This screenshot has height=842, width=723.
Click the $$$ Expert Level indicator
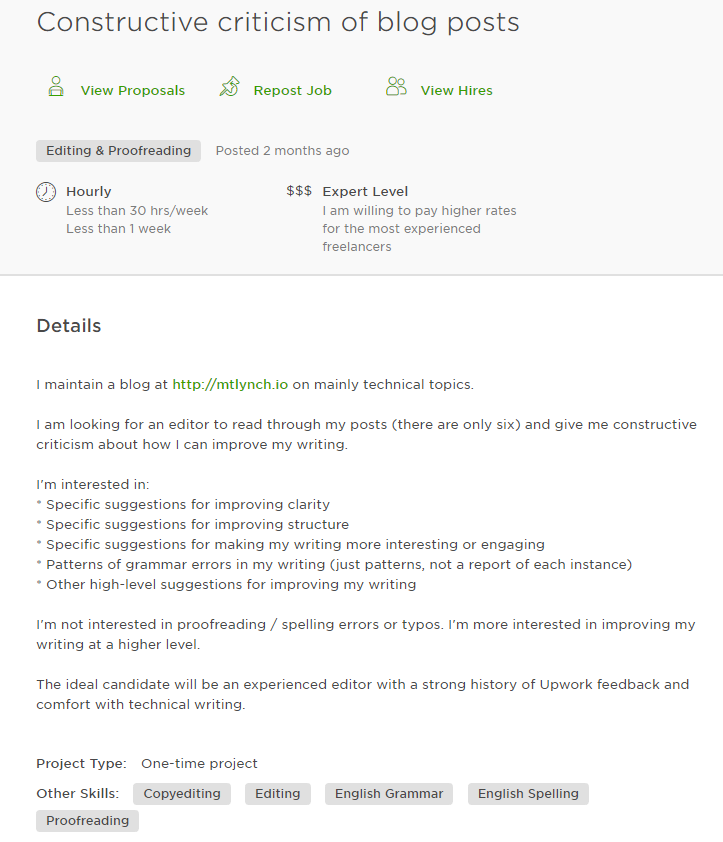299,191
